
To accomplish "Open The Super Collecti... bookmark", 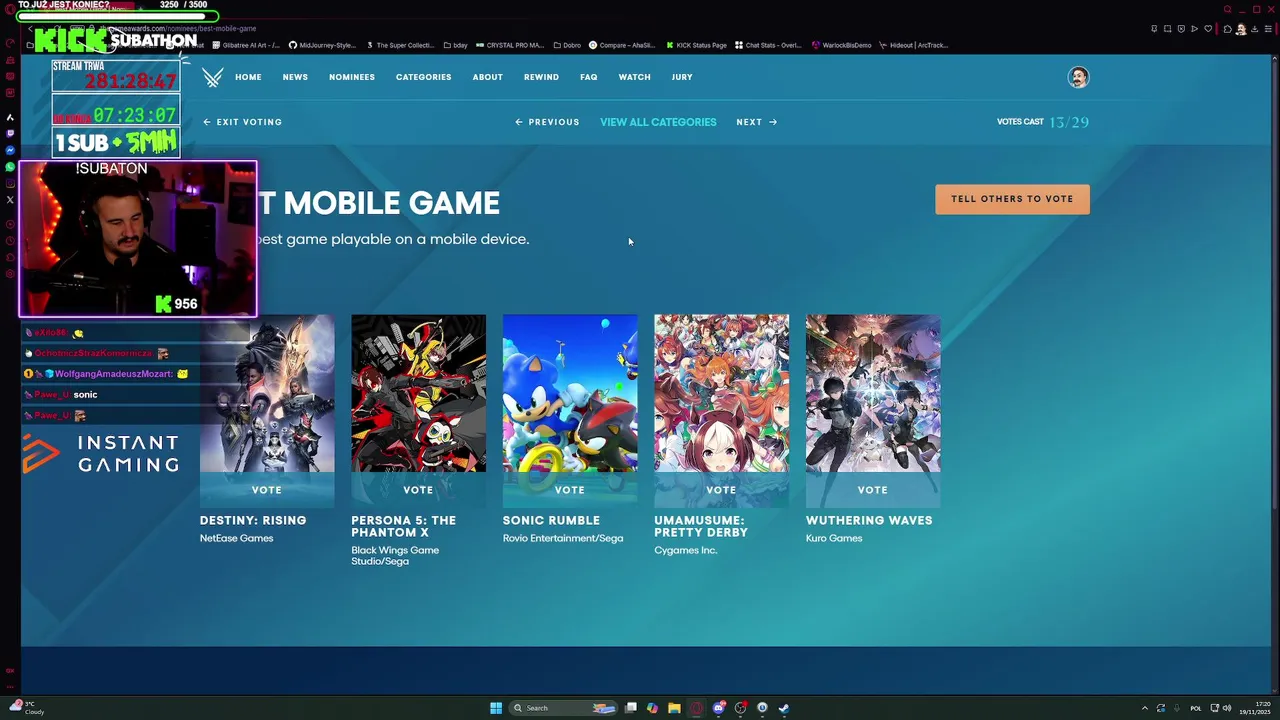I will [x=400, y=45].
